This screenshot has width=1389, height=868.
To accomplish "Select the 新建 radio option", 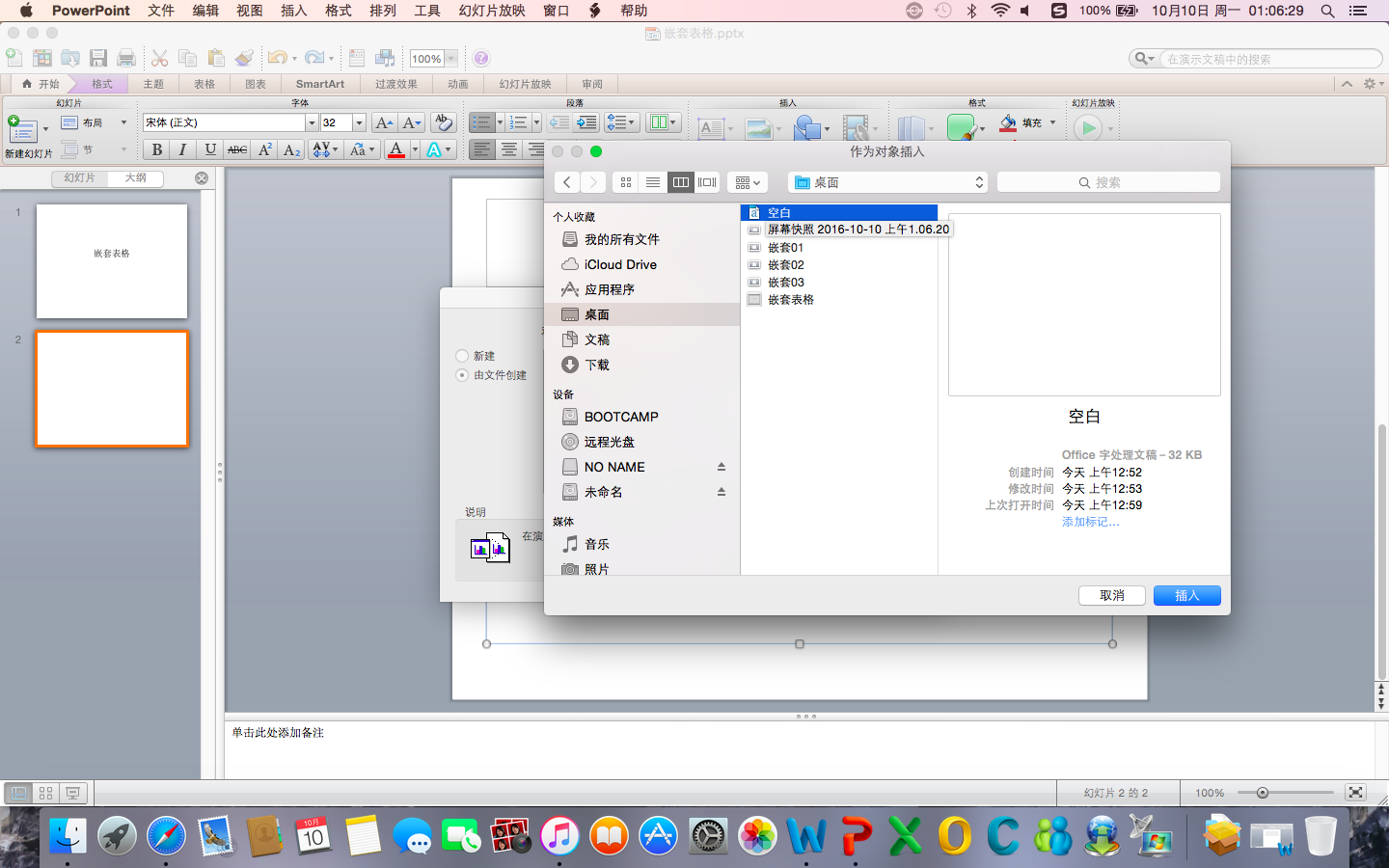I will [x=462, y=356].
